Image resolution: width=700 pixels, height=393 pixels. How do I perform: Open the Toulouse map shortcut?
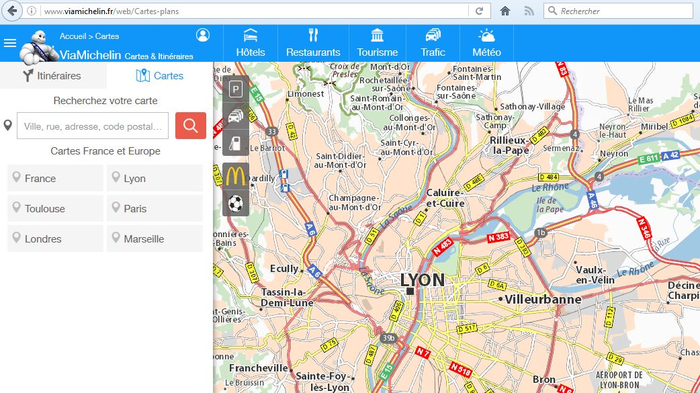[55, 209]
